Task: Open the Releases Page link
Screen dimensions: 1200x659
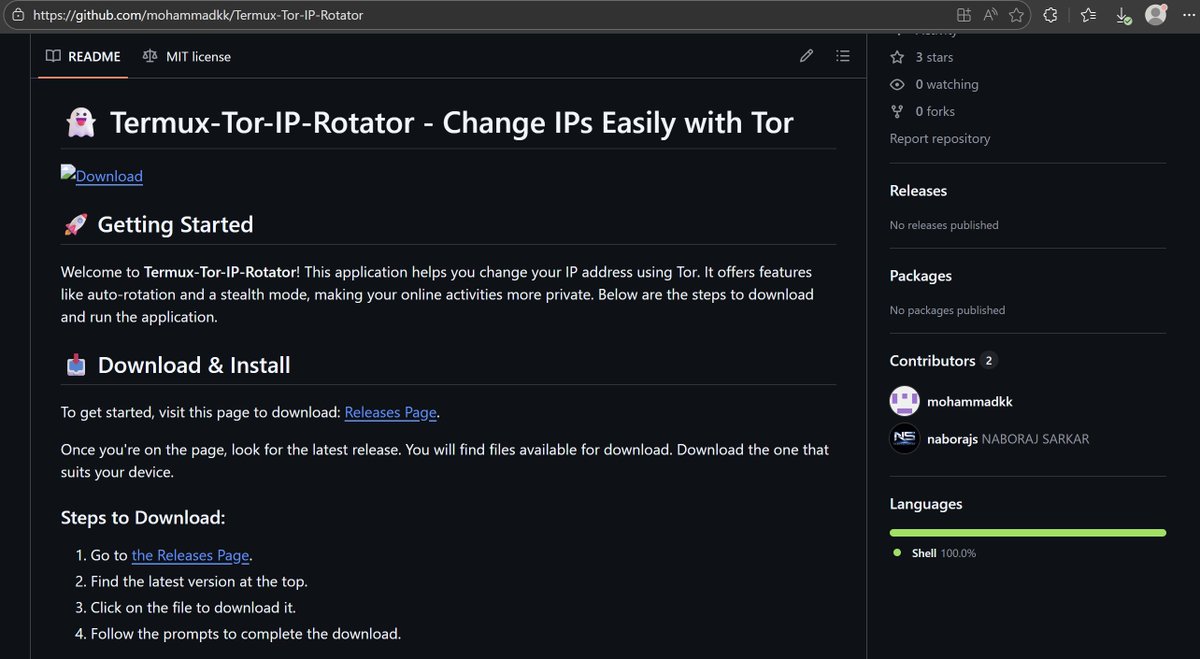Action: (391, 412)
